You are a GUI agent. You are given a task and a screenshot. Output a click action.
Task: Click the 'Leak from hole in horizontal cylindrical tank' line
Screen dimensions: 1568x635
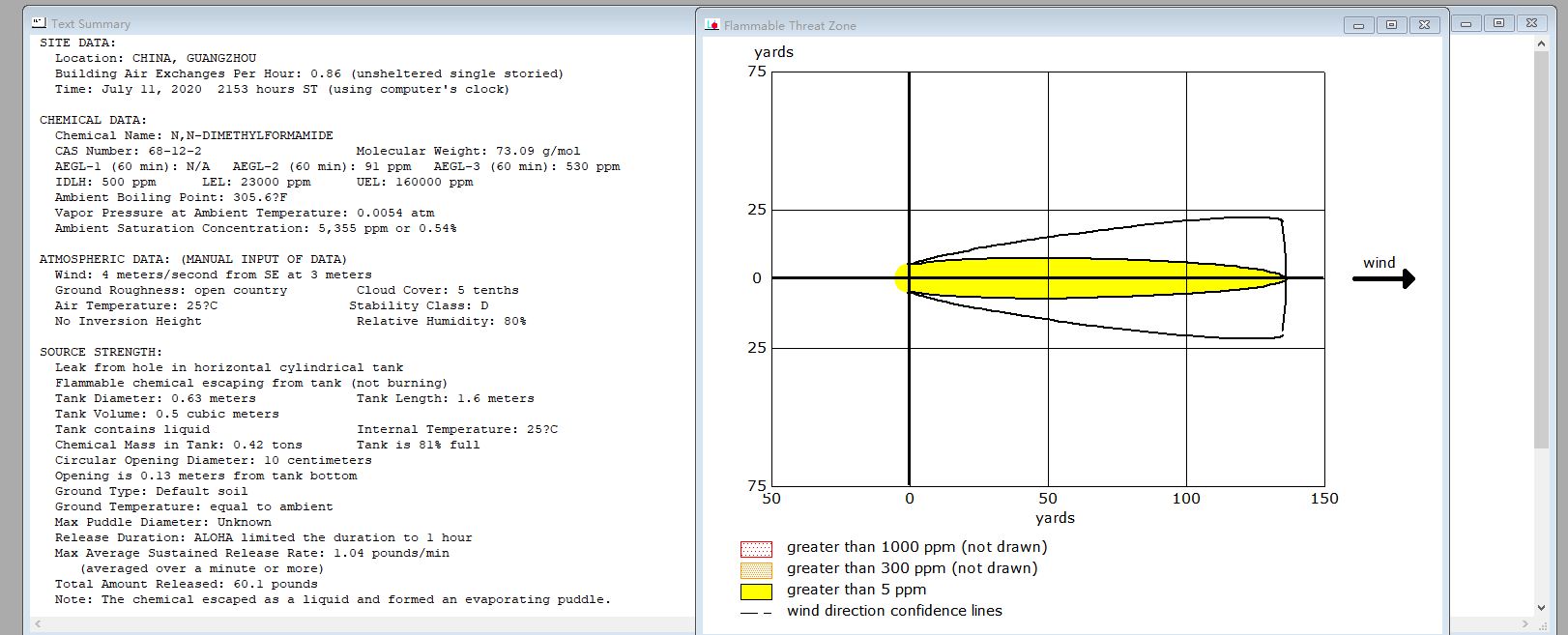229,367
